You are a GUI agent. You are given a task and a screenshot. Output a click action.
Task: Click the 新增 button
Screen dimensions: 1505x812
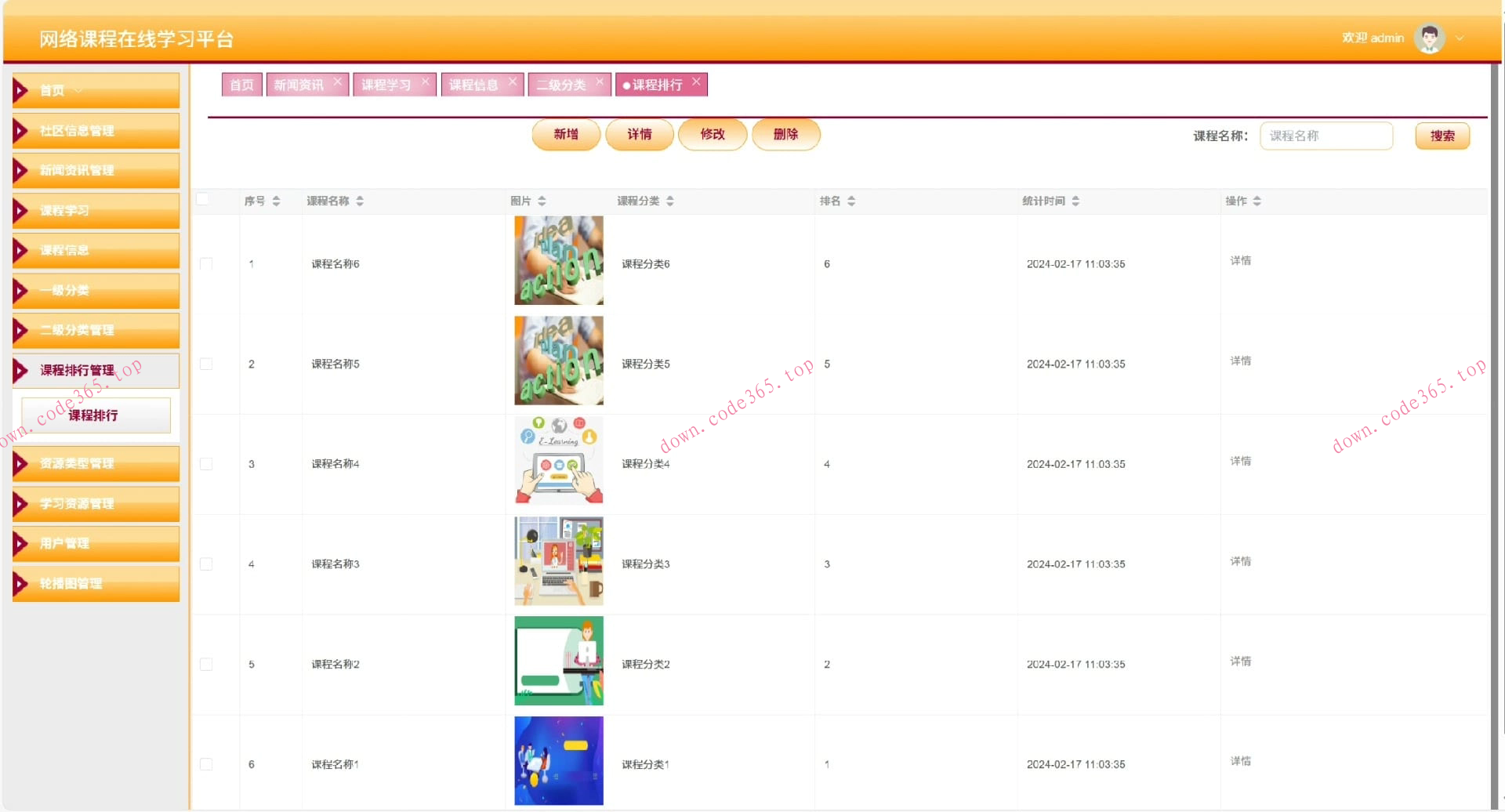[565, 134]
